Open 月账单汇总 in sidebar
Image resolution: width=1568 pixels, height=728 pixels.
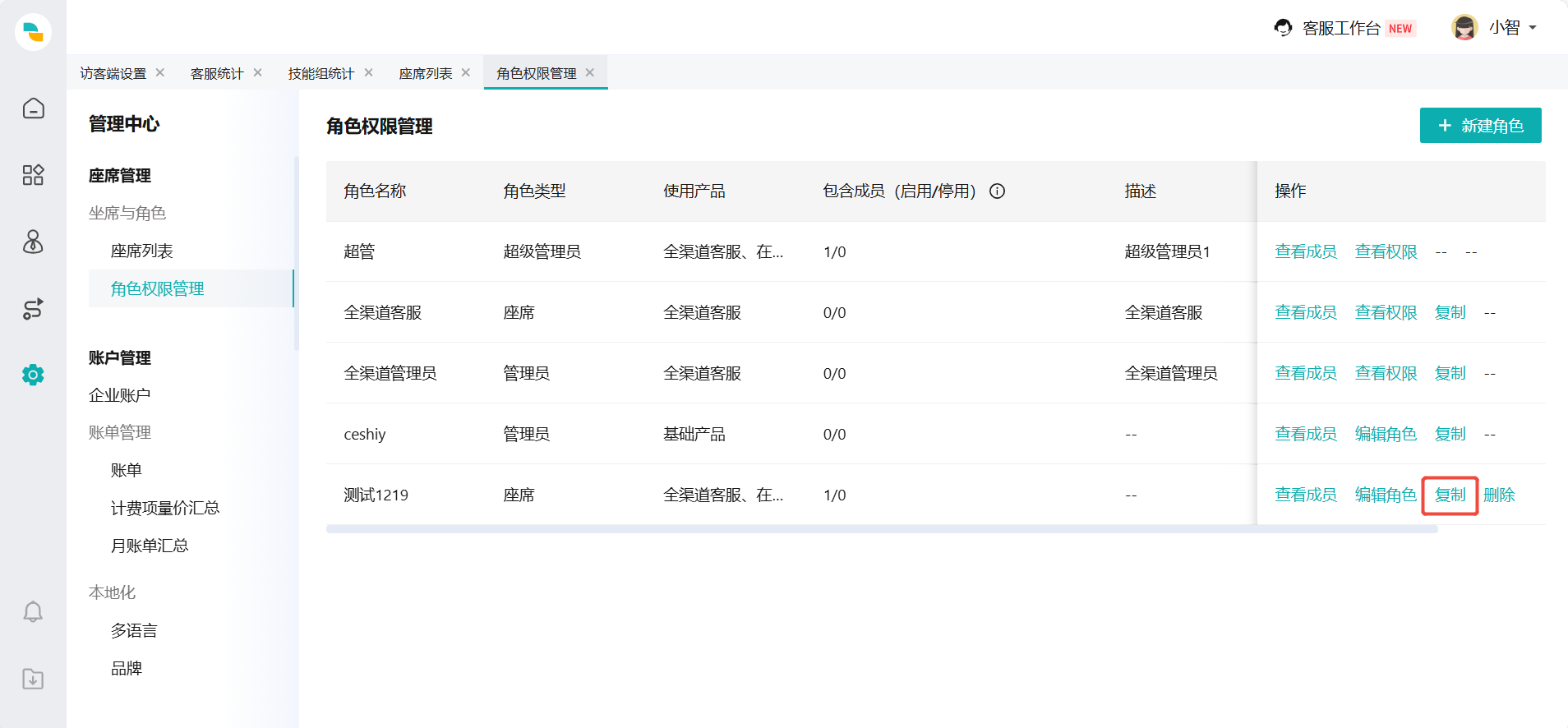point(150,546)
